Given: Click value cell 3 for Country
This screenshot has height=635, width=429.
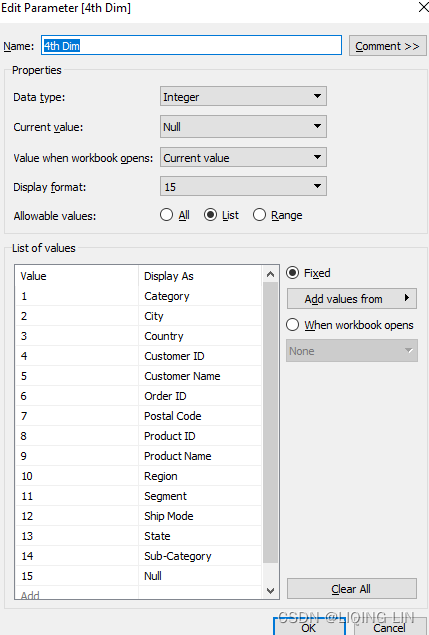Looking at the screenshot, I should click(x=77, y=336).
